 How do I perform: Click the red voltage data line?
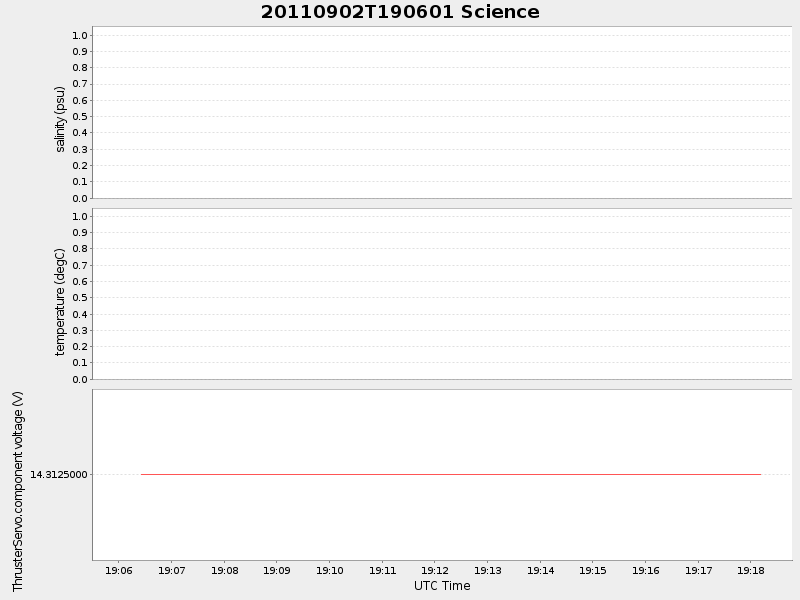pyautogui.click(x=451, y=474)
